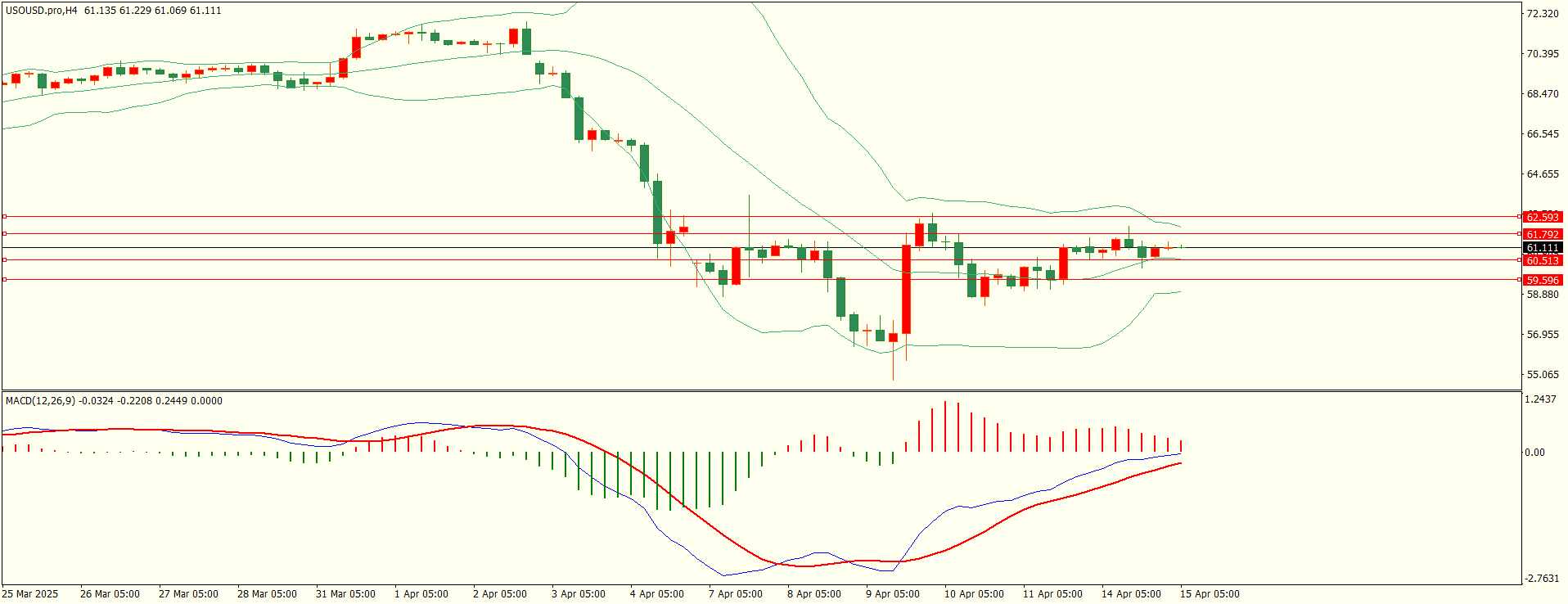Click the 26 Mar 05:00 time label
The image size is (1568, 604).
click(110, 593)
